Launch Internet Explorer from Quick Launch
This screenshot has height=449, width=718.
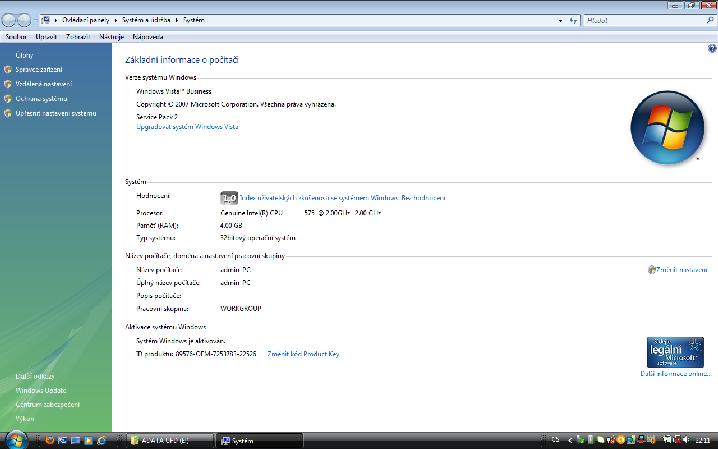coord(101,440)
